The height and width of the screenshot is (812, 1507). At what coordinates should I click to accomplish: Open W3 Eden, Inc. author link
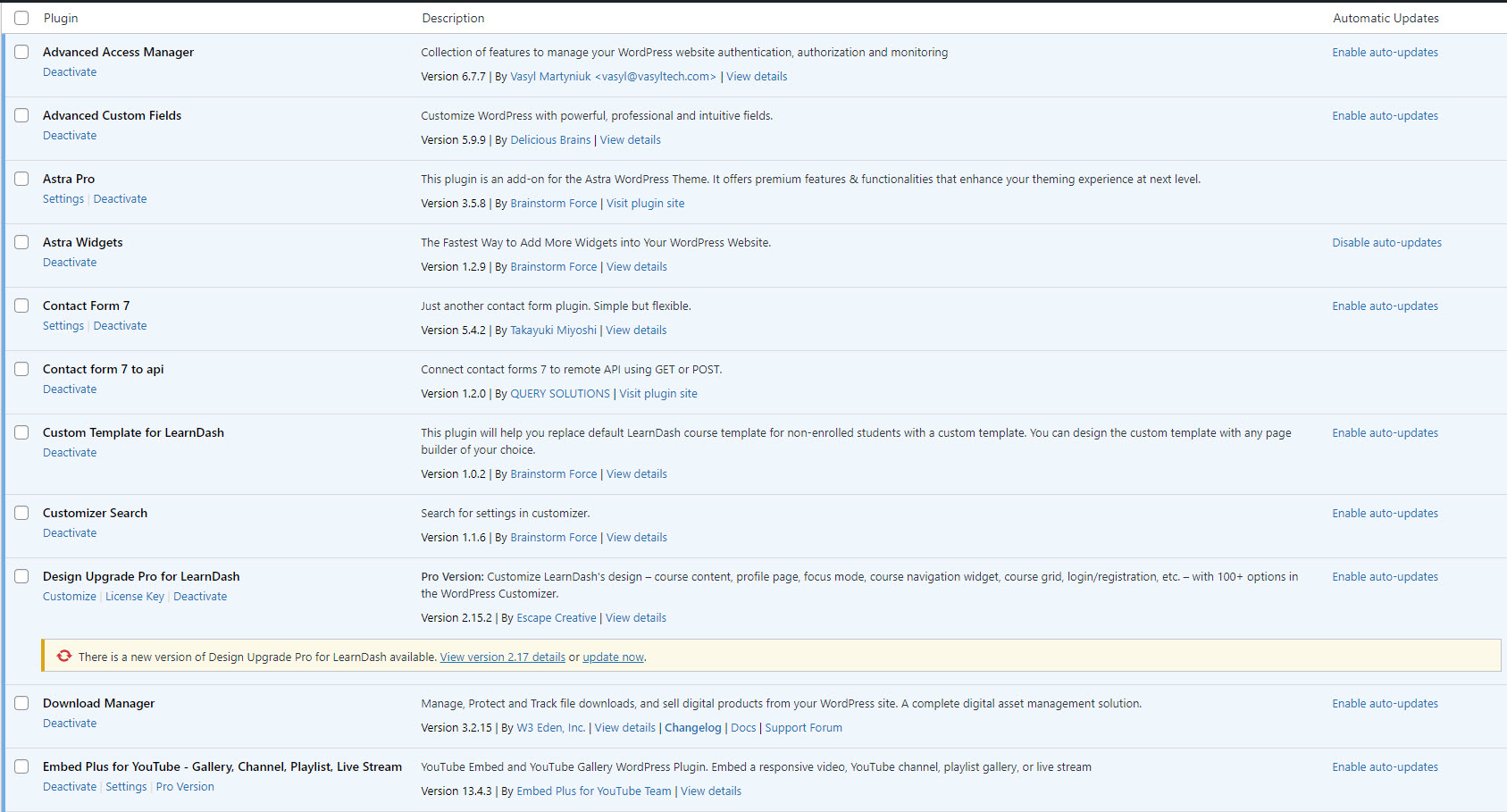pyautogui.click(x=551, y=728)
